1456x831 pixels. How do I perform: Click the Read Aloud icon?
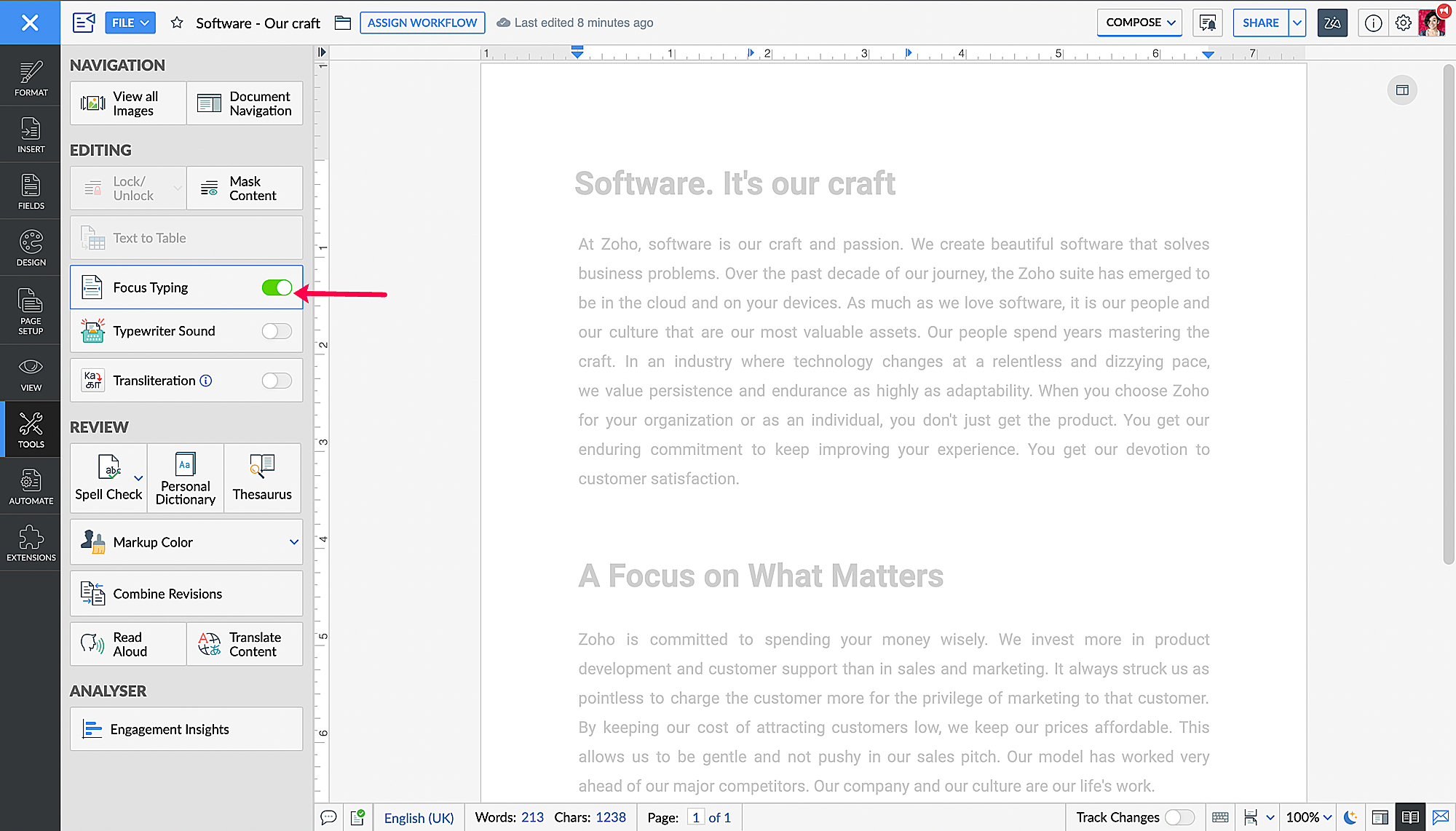point(92,644)
